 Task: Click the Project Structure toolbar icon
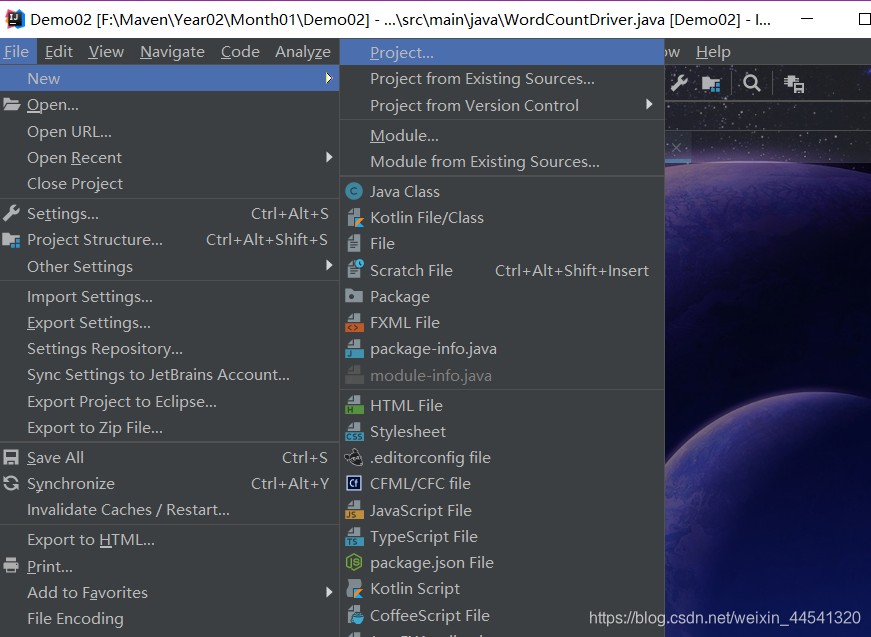tap(711, 84)
